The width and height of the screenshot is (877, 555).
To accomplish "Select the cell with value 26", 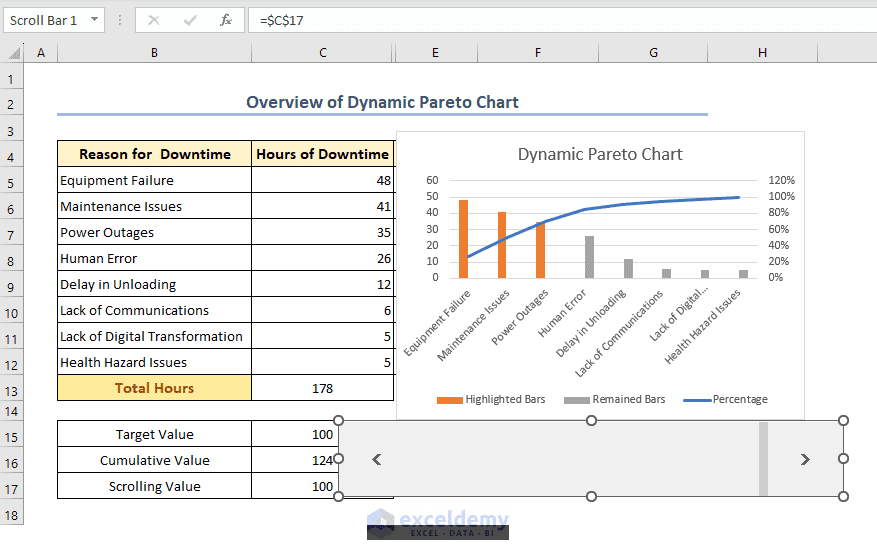I will tap(323, 258).
